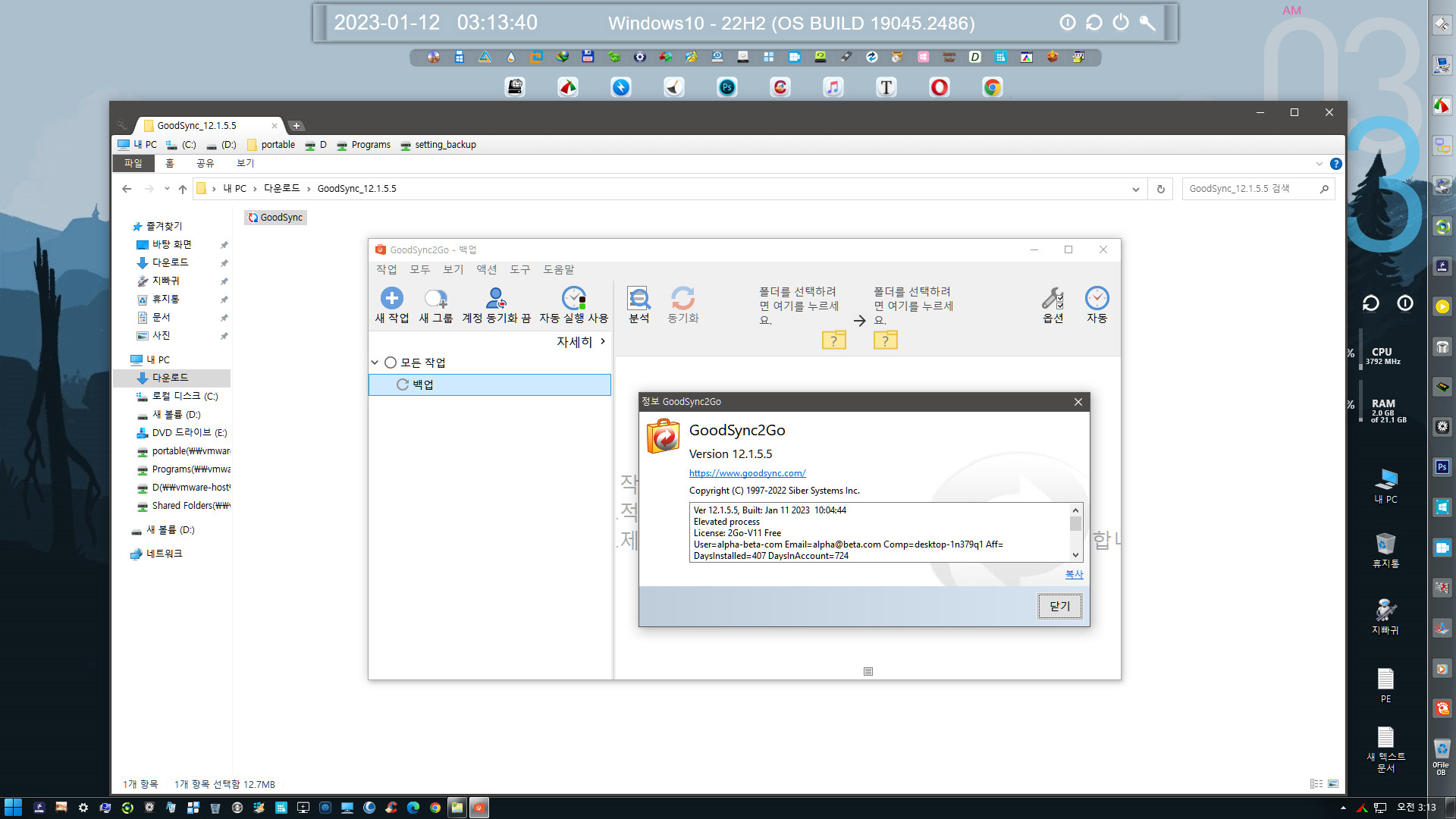1456x819 pixels.
Task: Select the 모든 작업 radio circle
Action: (391, 362)
